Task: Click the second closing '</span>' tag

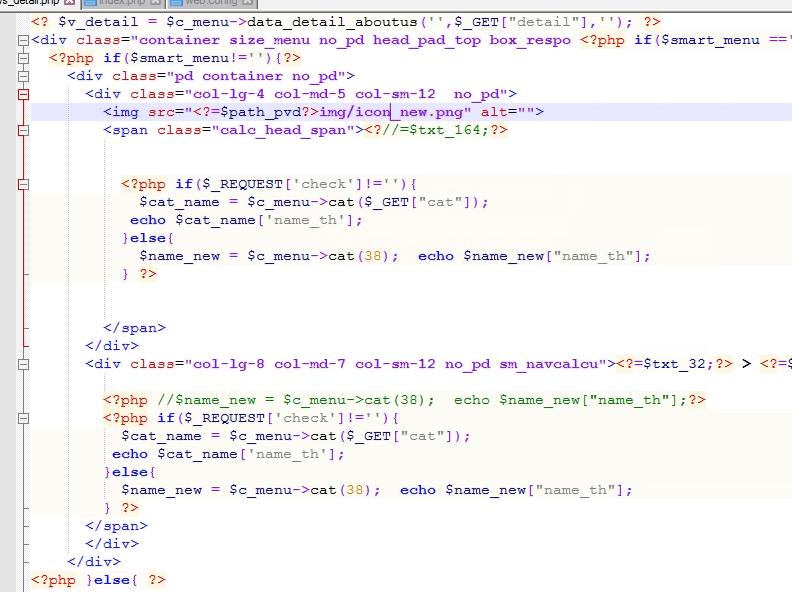Action: pyautogui.click(x=117, y=526)
